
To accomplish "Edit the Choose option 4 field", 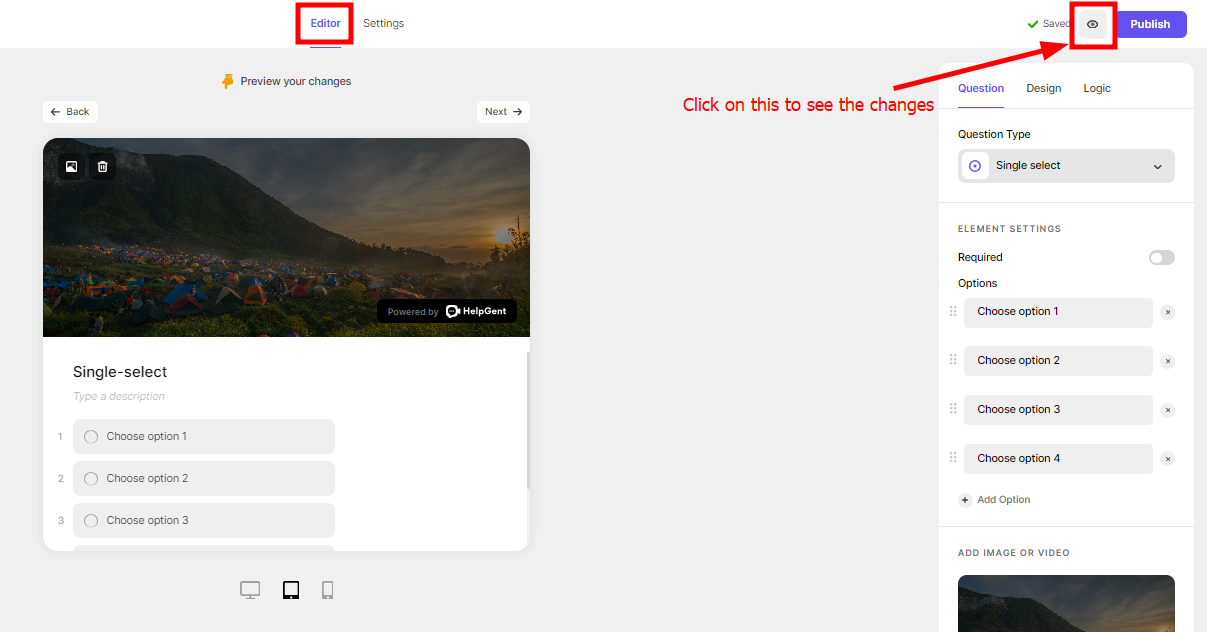I will [x=1058, y=459].
